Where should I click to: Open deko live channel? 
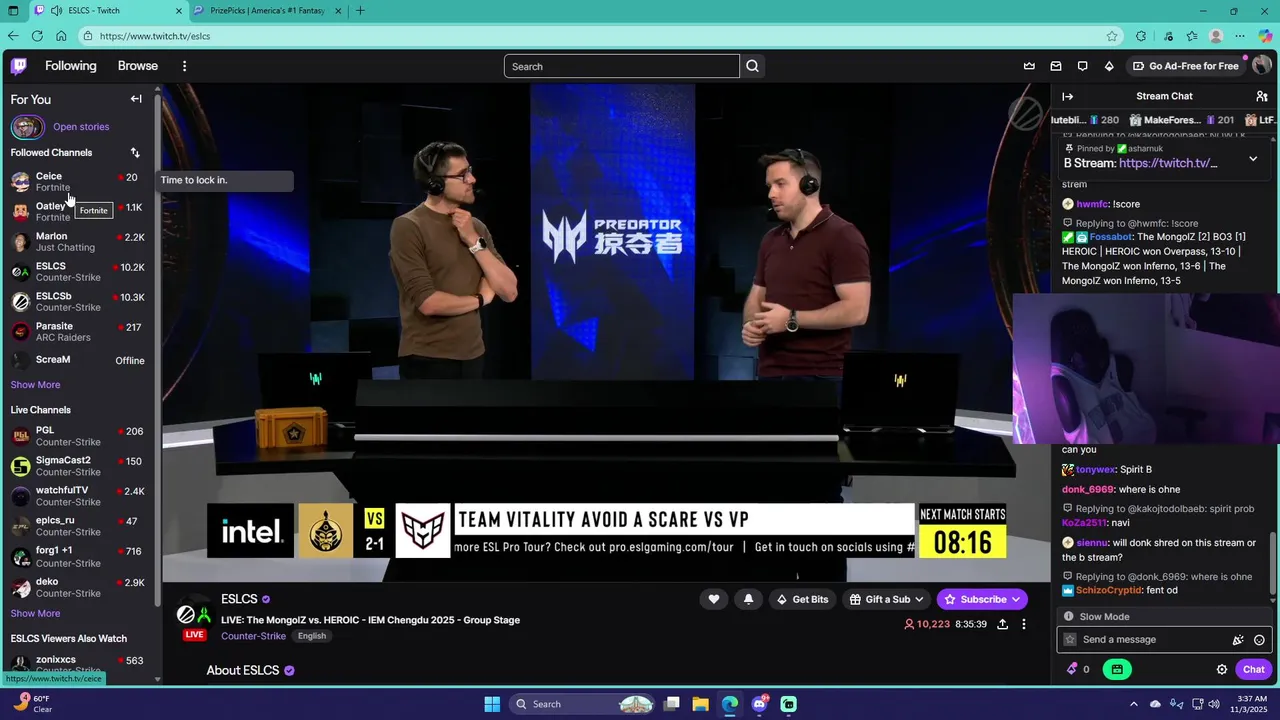(x=78, y=587)
